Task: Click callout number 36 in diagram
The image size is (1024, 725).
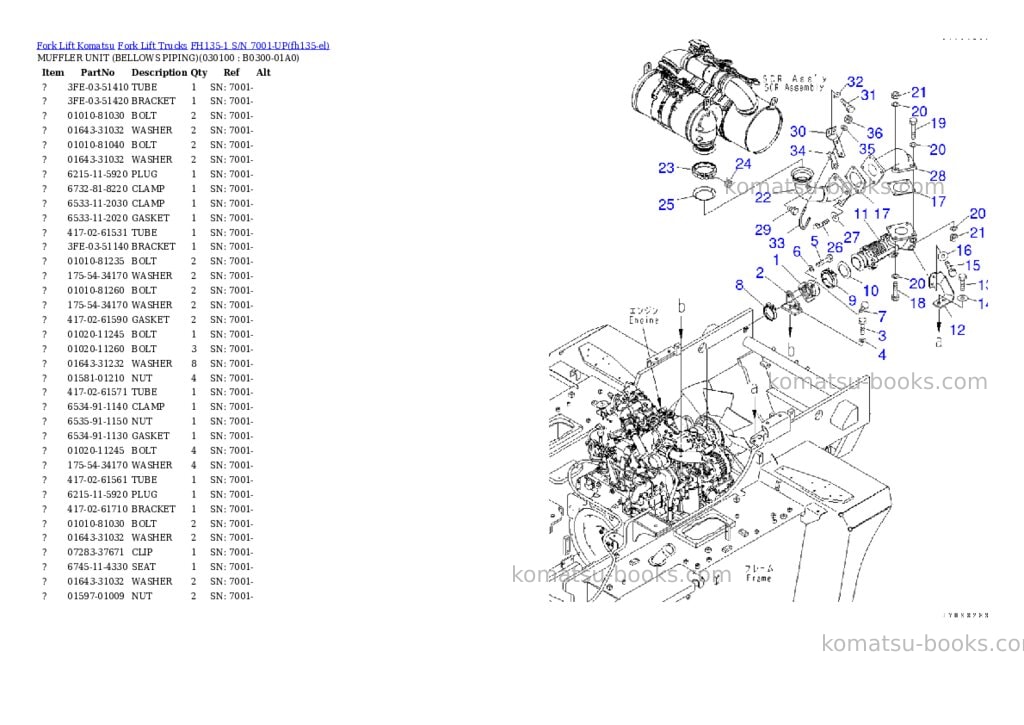Action: click(874, 133)
